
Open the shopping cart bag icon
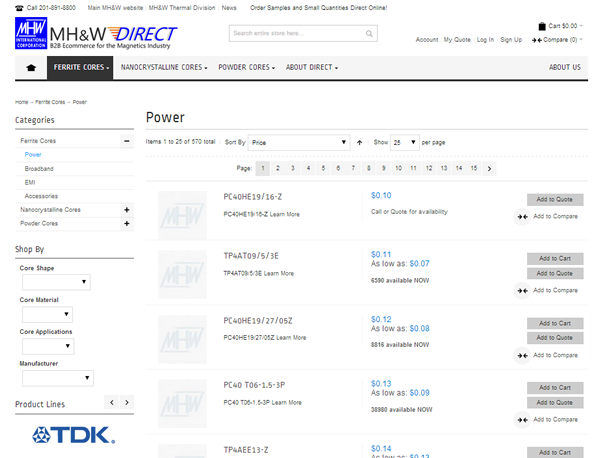pyautogui.click(x=542, y=26)
